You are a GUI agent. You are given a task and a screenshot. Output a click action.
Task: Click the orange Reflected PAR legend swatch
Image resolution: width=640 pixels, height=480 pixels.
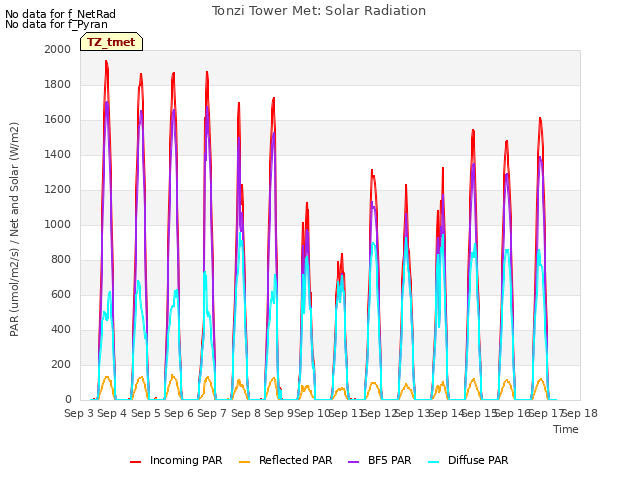(244, 462)
